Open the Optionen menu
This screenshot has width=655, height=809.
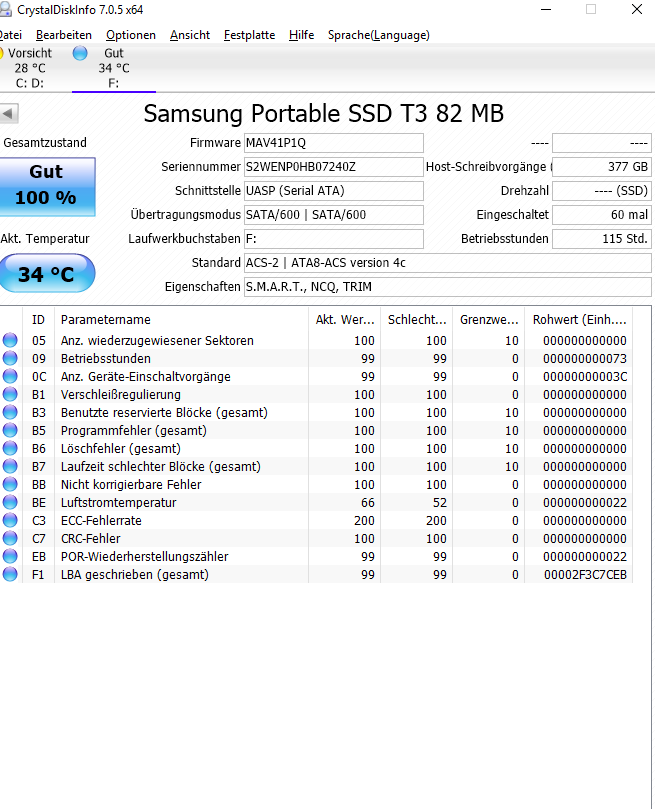pyautogui.click(x=131, y=35)
